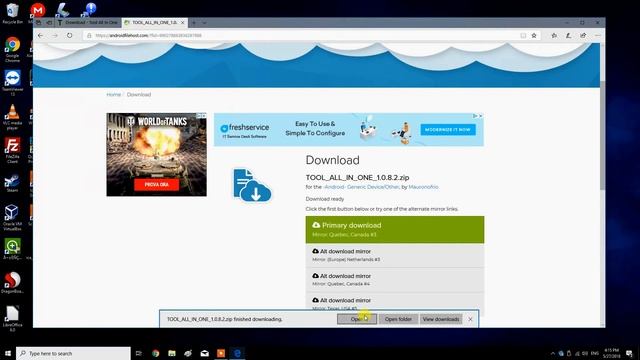Open File Explorer from taskbar
This screenshot has width=640, height=360.
(x=172, y=353)
